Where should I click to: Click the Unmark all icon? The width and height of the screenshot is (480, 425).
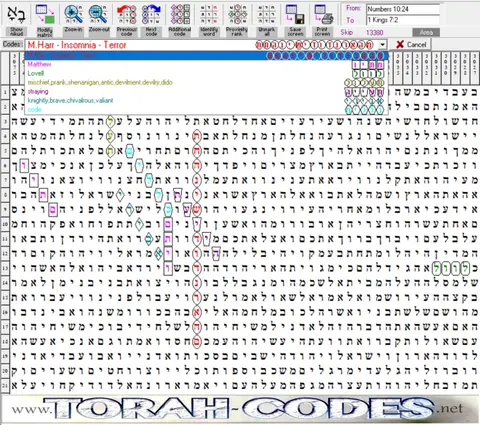(267, 14)
